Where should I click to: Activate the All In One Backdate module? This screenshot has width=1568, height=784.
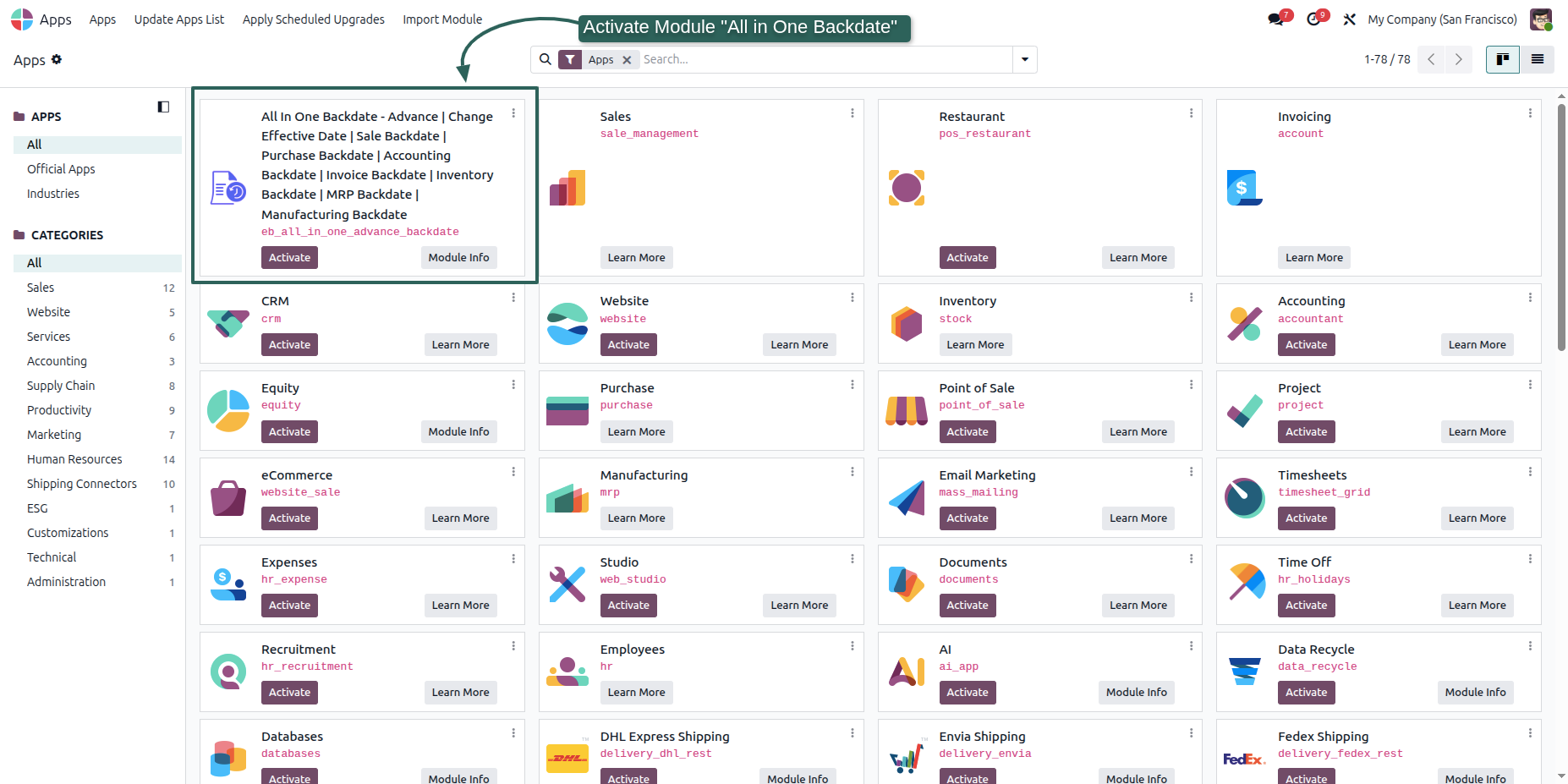pos(289,258)
